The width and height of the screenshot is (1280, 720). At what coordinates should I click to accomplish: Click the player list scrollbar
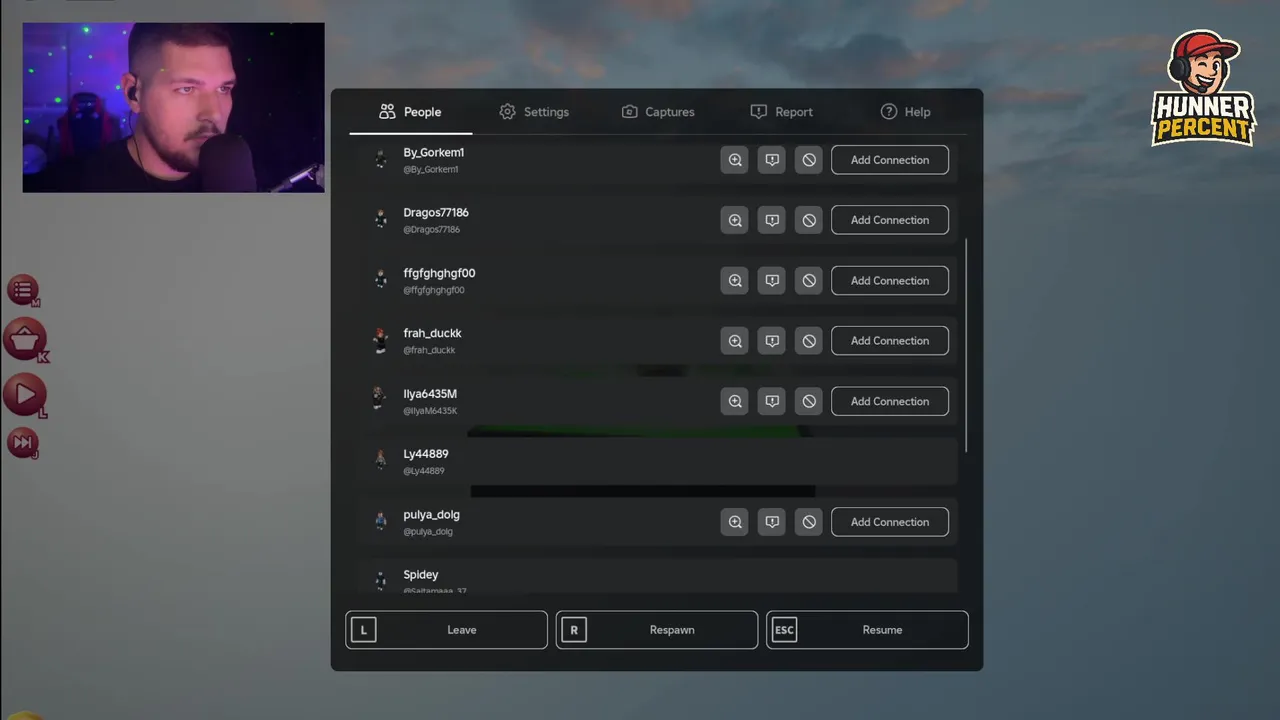(x=966, y=345)
